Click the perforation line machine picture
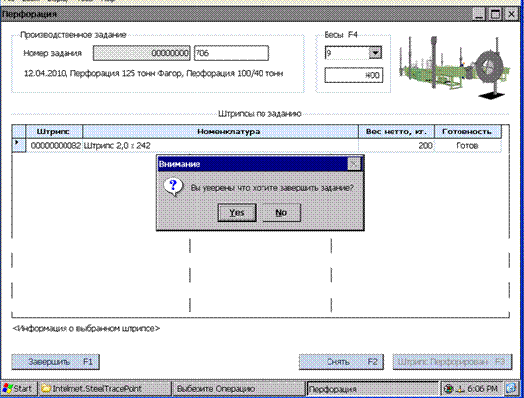 coord(454,67)
